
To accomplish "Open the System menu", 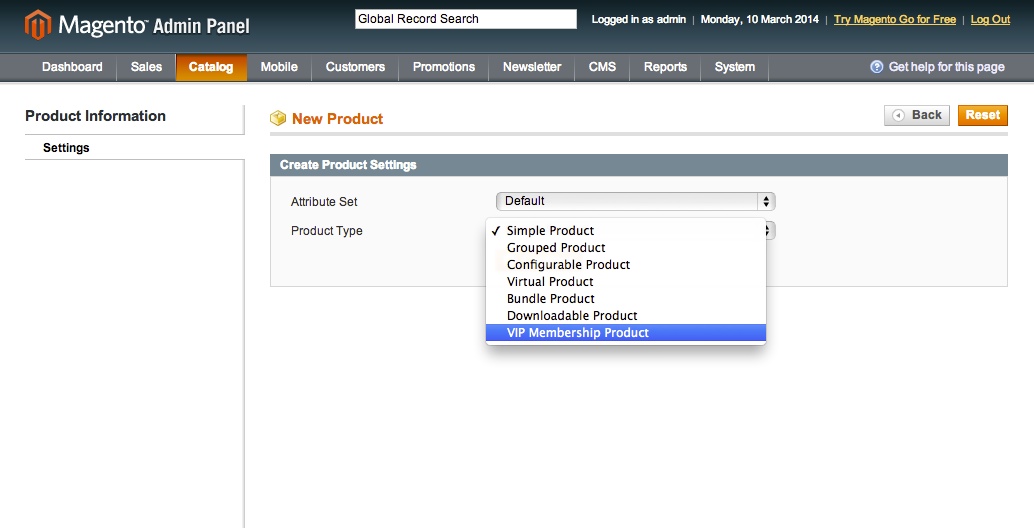I will click(x=735, y=67).
